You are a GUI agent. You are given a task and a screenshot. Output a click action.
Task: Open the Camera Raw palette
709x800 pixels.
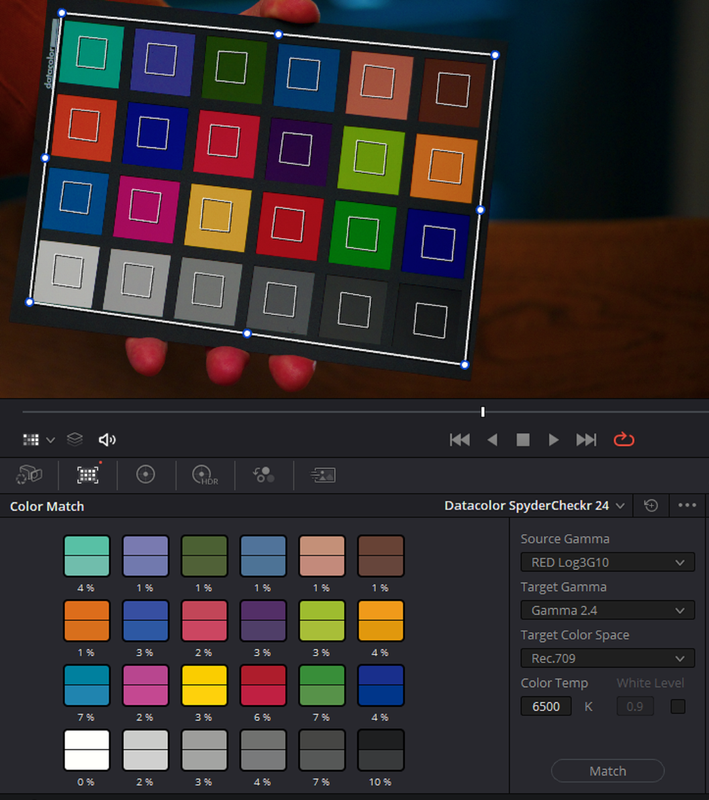(x=29, y=475)
